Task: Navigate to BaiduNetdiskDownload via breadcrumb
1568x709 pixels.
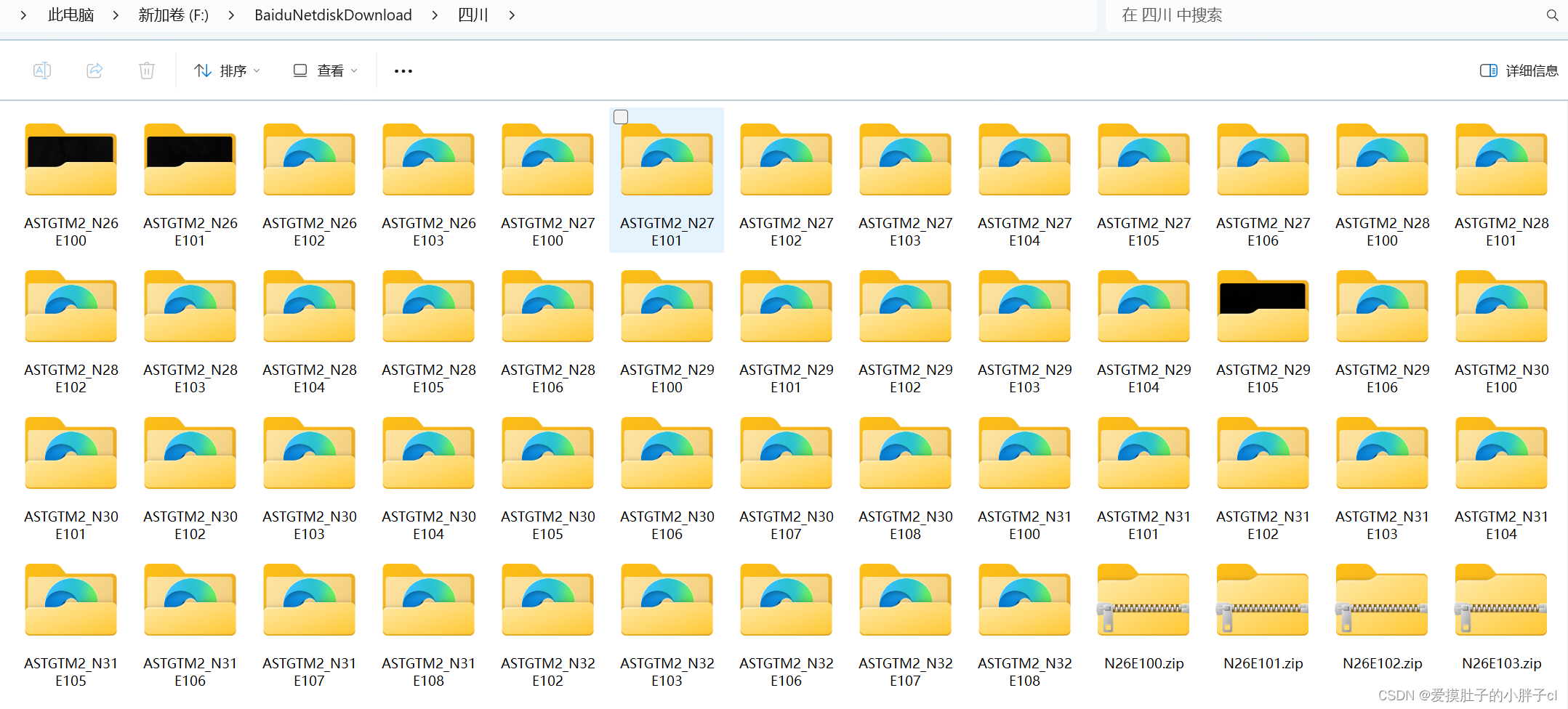Action: (332, 15)
